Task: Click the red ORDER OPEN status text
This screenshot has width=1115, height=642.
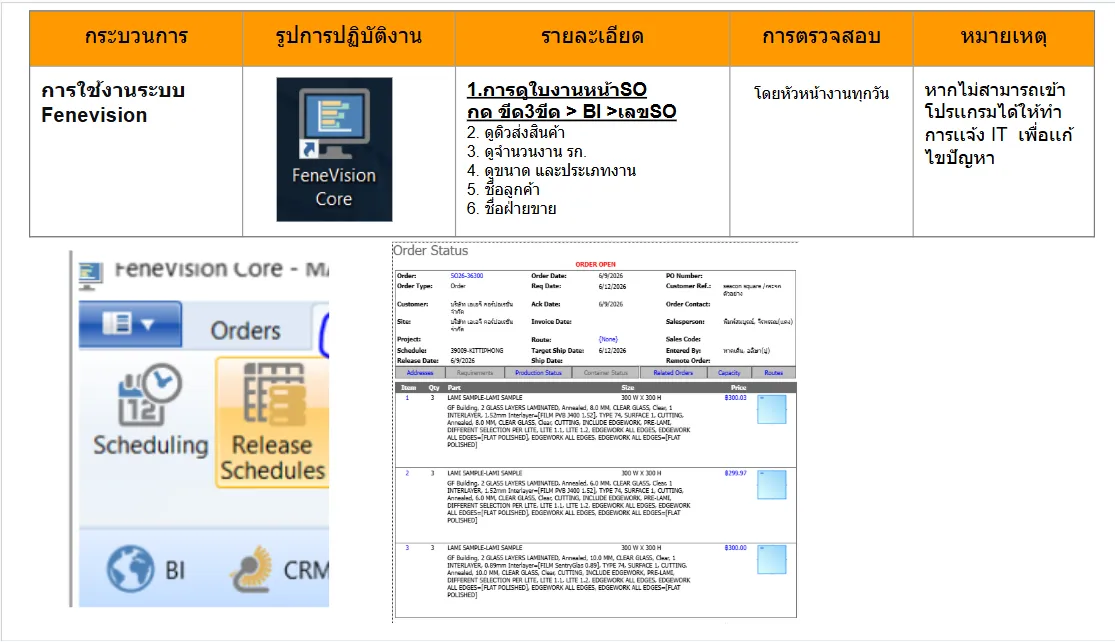Action: point(595,264)
